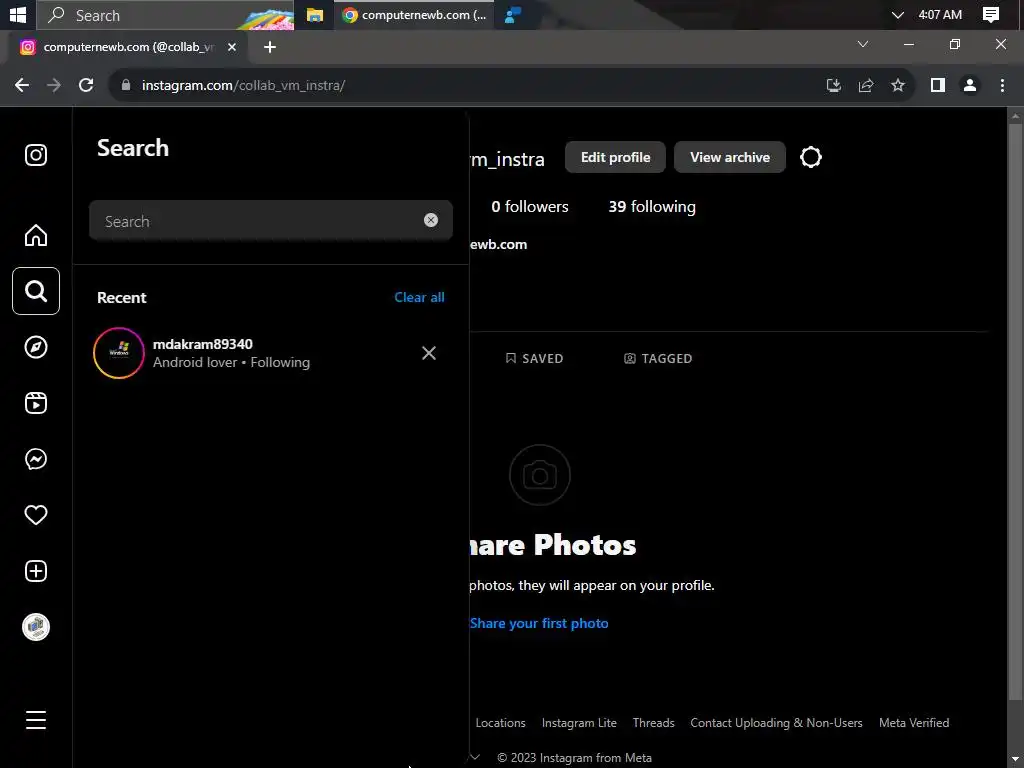Toggle Chrome side panel
The width and height of the screenshot is (1024, 768).
(938, 86)
